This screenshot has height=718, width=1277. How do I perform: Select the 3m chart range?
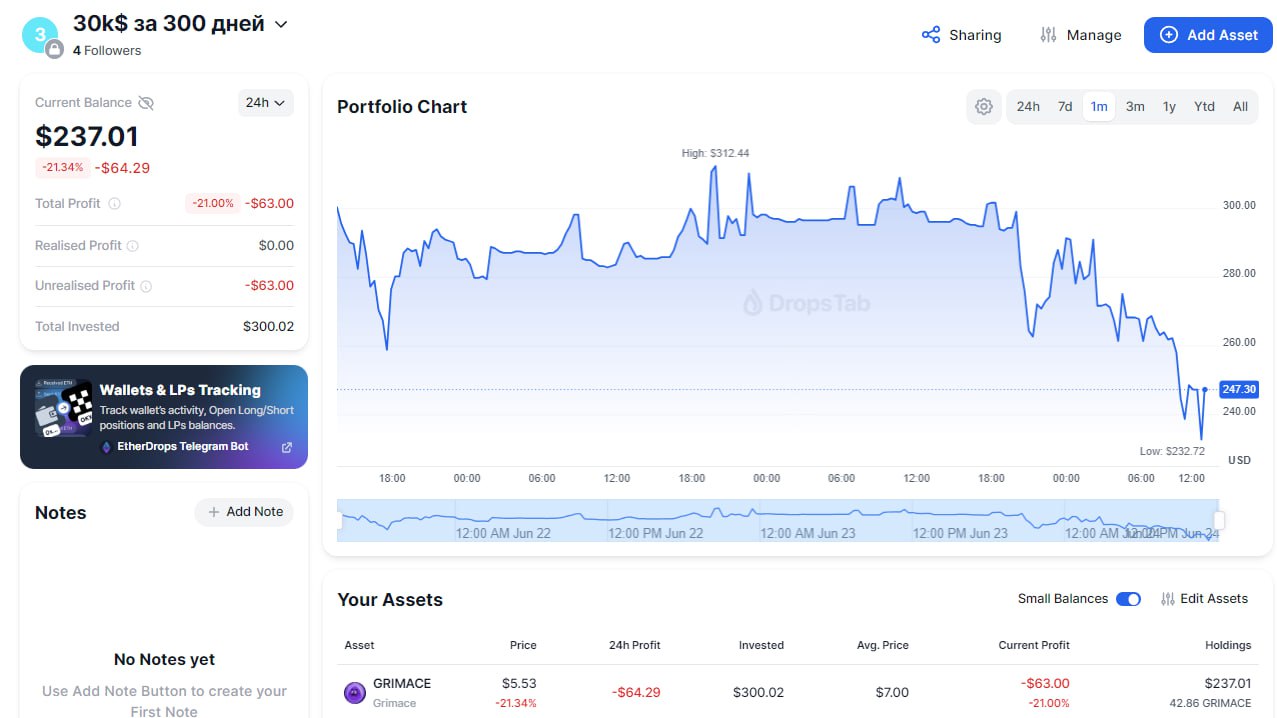[x=1135, y=107]
